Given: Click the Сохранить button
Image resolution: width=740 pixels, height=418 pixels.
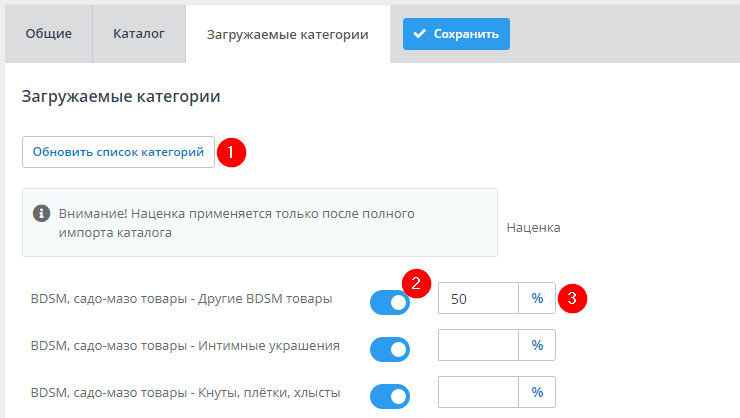Looking at the screenshot, I should coord(456,34).
